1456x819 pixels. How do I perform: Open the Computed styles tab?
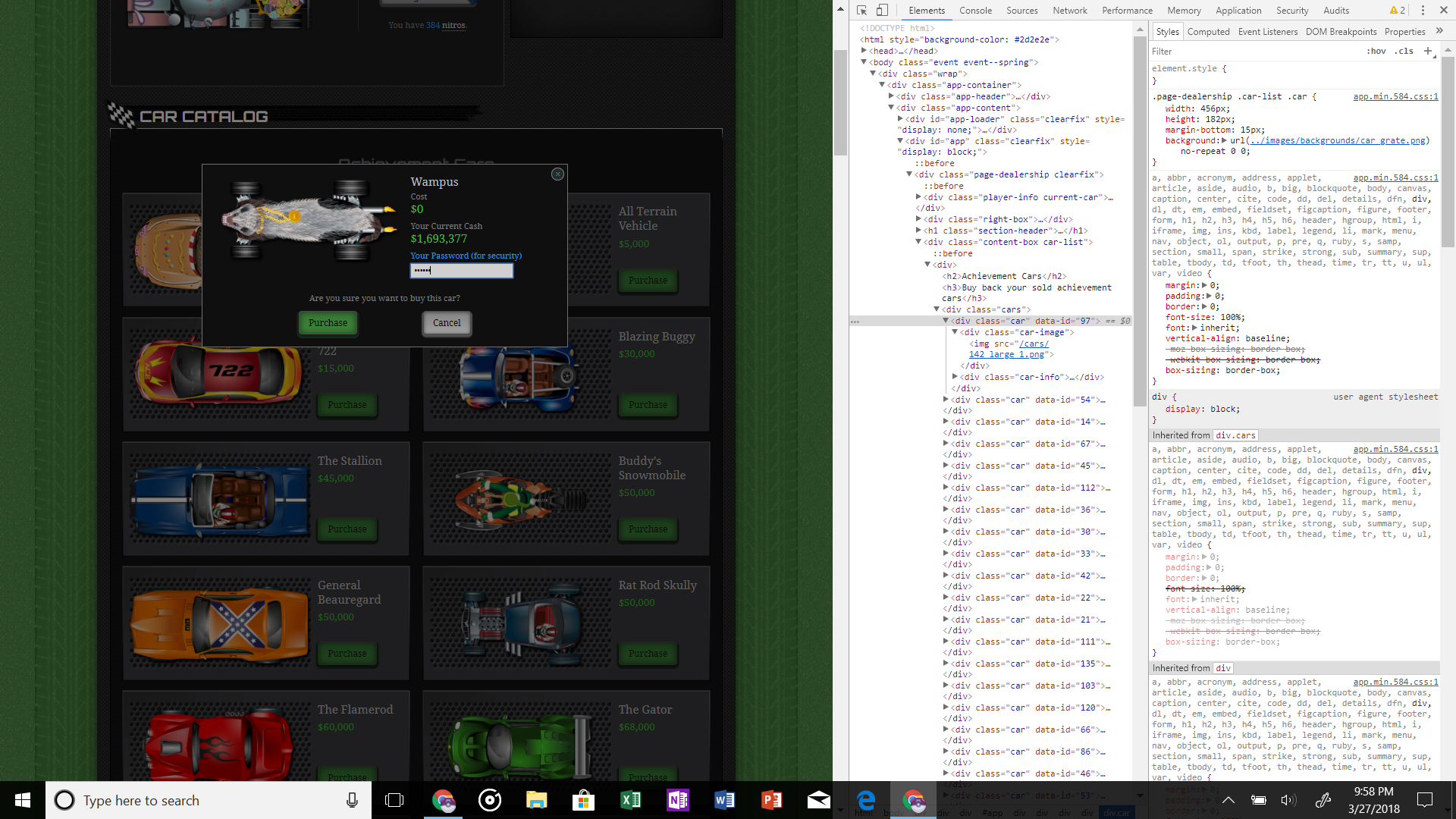(x=1208, y=31)
